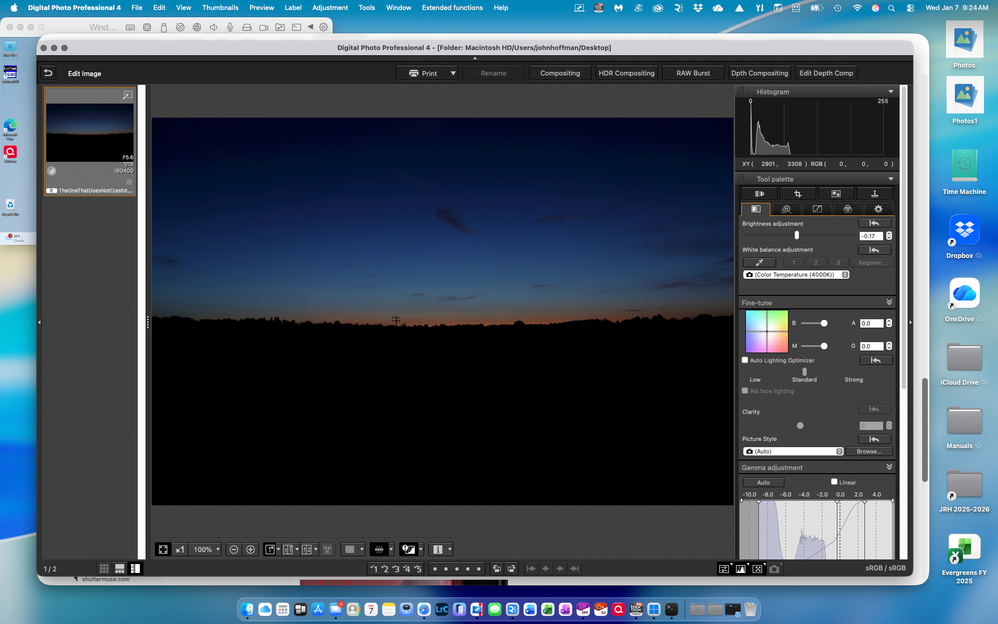Click the zoom in plus button
Viewport: 998px width, 624px height.
click(x=250, y=549)
